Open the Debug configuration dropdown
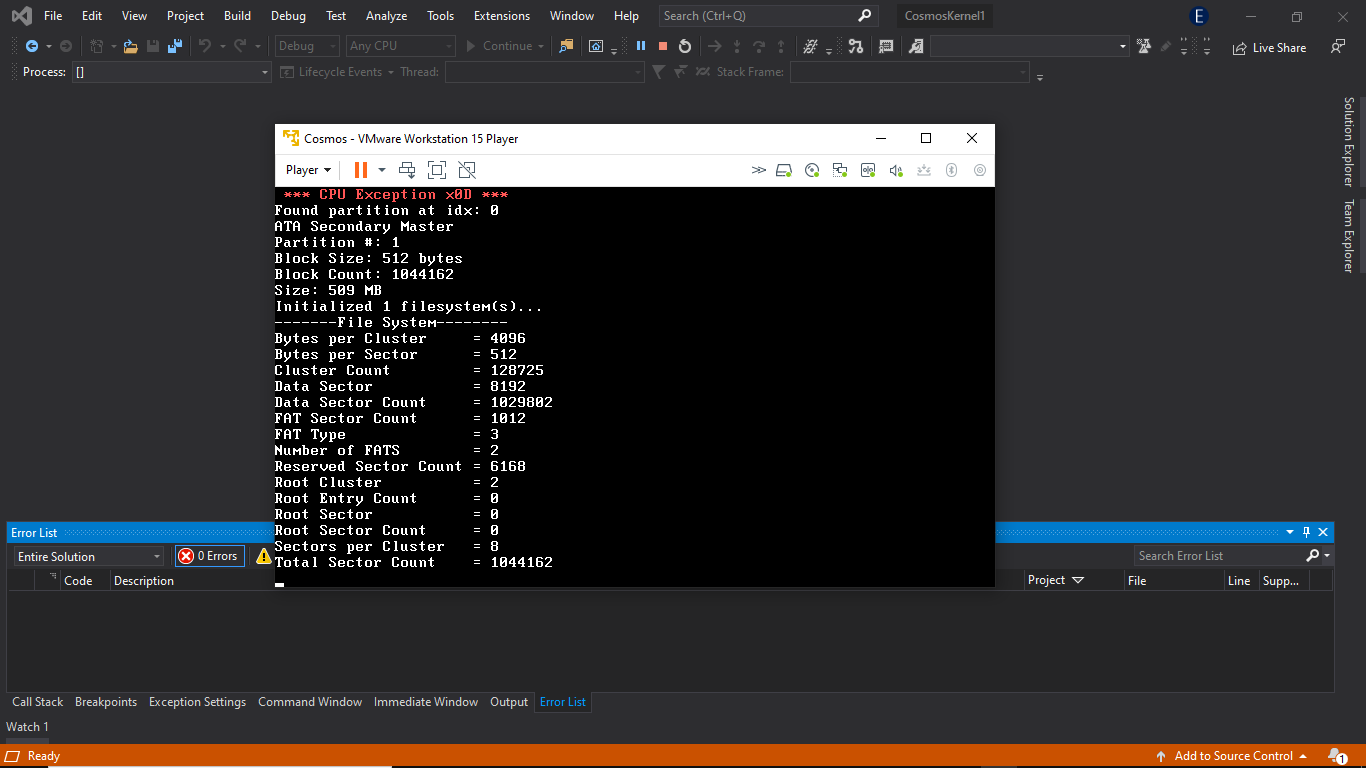This screenshot has height=768, width=1366. (308, 46)
